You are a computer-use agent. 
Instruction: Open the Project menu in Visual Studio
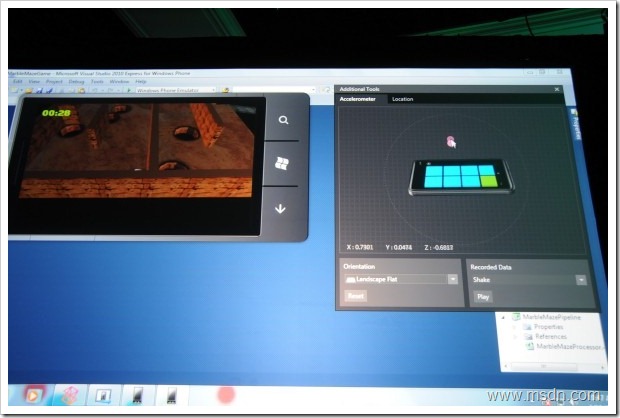click(x=54, y=81)
